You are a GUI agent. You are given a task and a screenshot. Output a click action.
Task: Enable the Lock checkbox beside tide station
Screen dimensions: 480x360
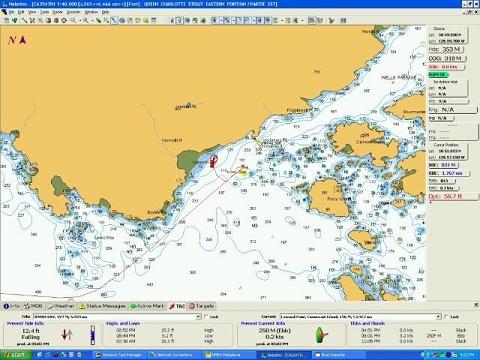coord(206,316)
